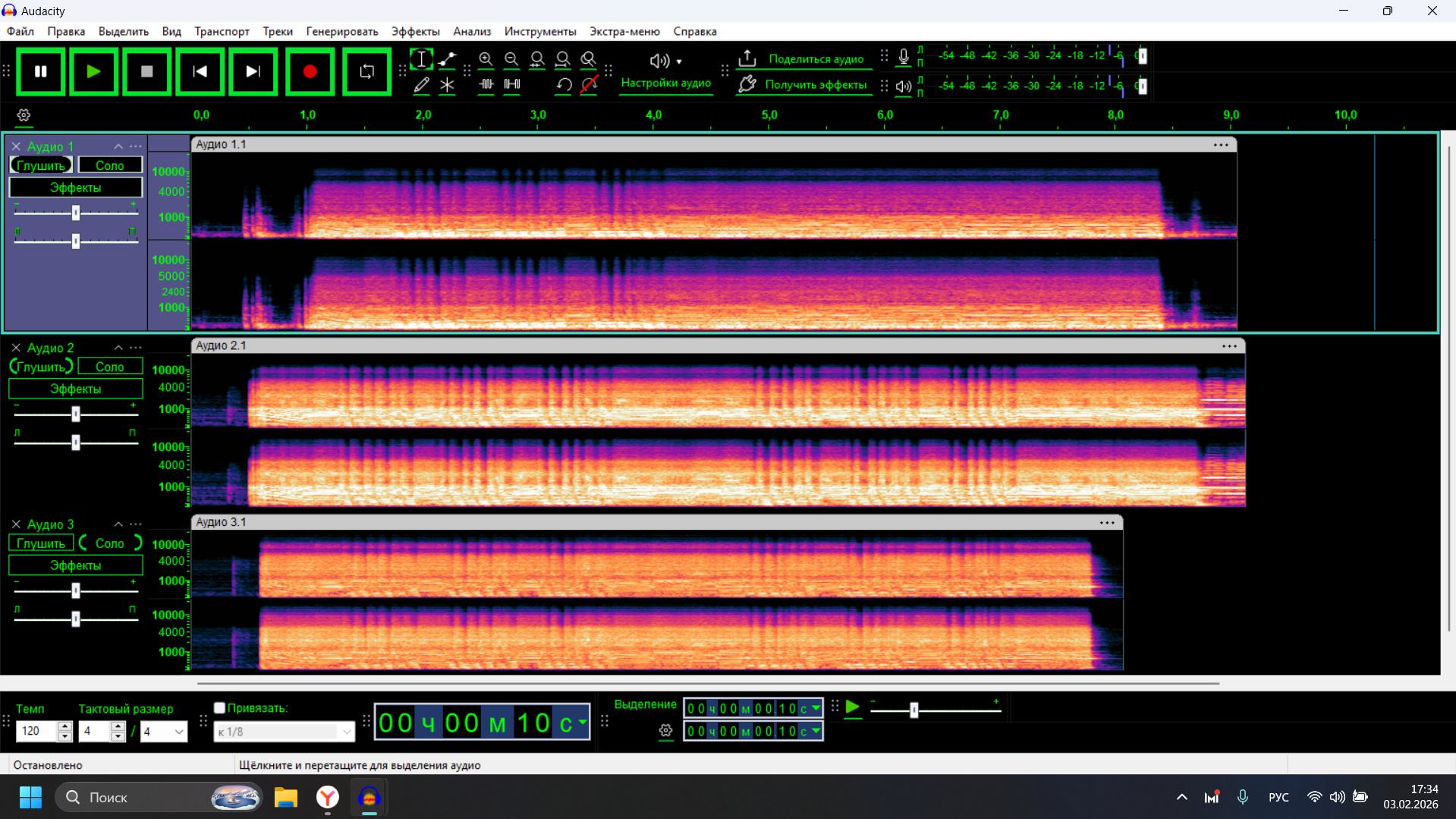
Task: Select the Draw pencil tool
Action: (422, 85)
